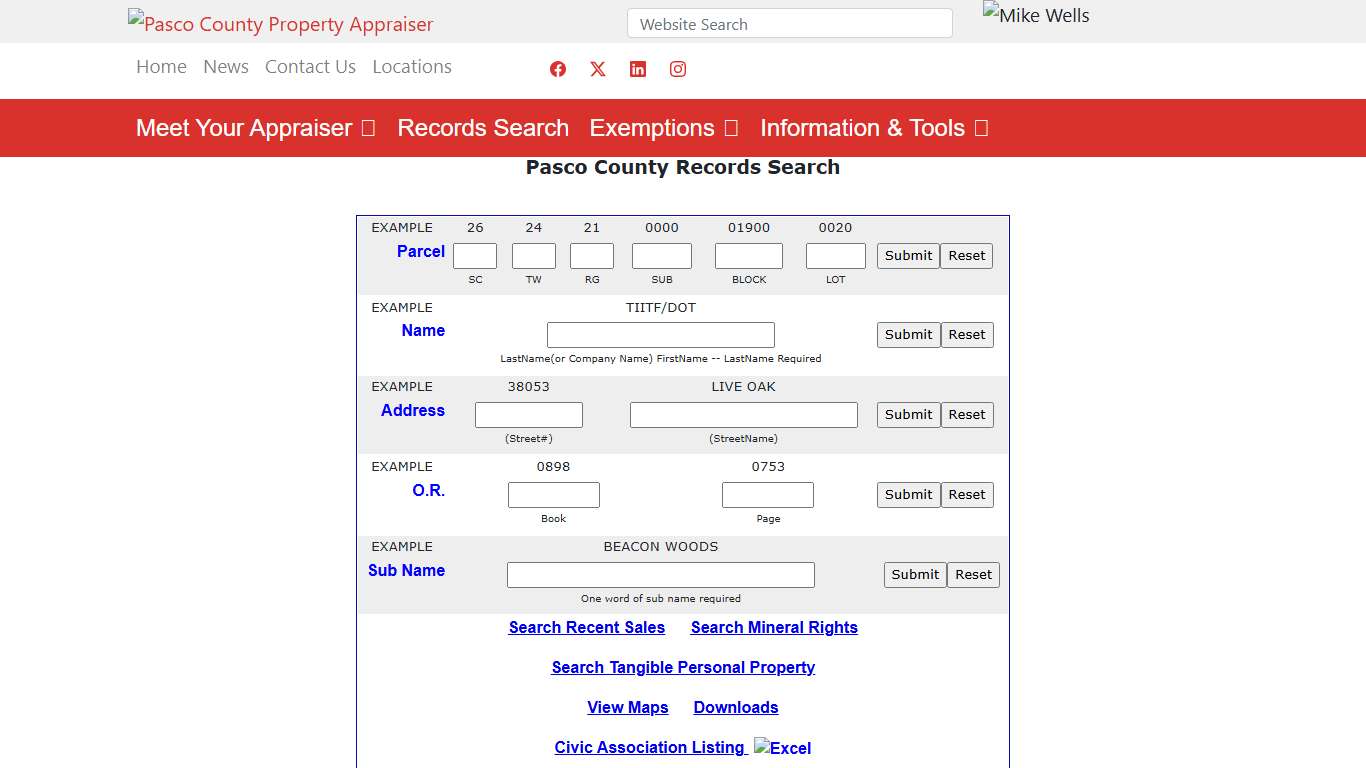Image resolution: width=1366 pixels, height=768 pixels.
Task: Click the StreetName address input field
Action: (x=743, y=414)
